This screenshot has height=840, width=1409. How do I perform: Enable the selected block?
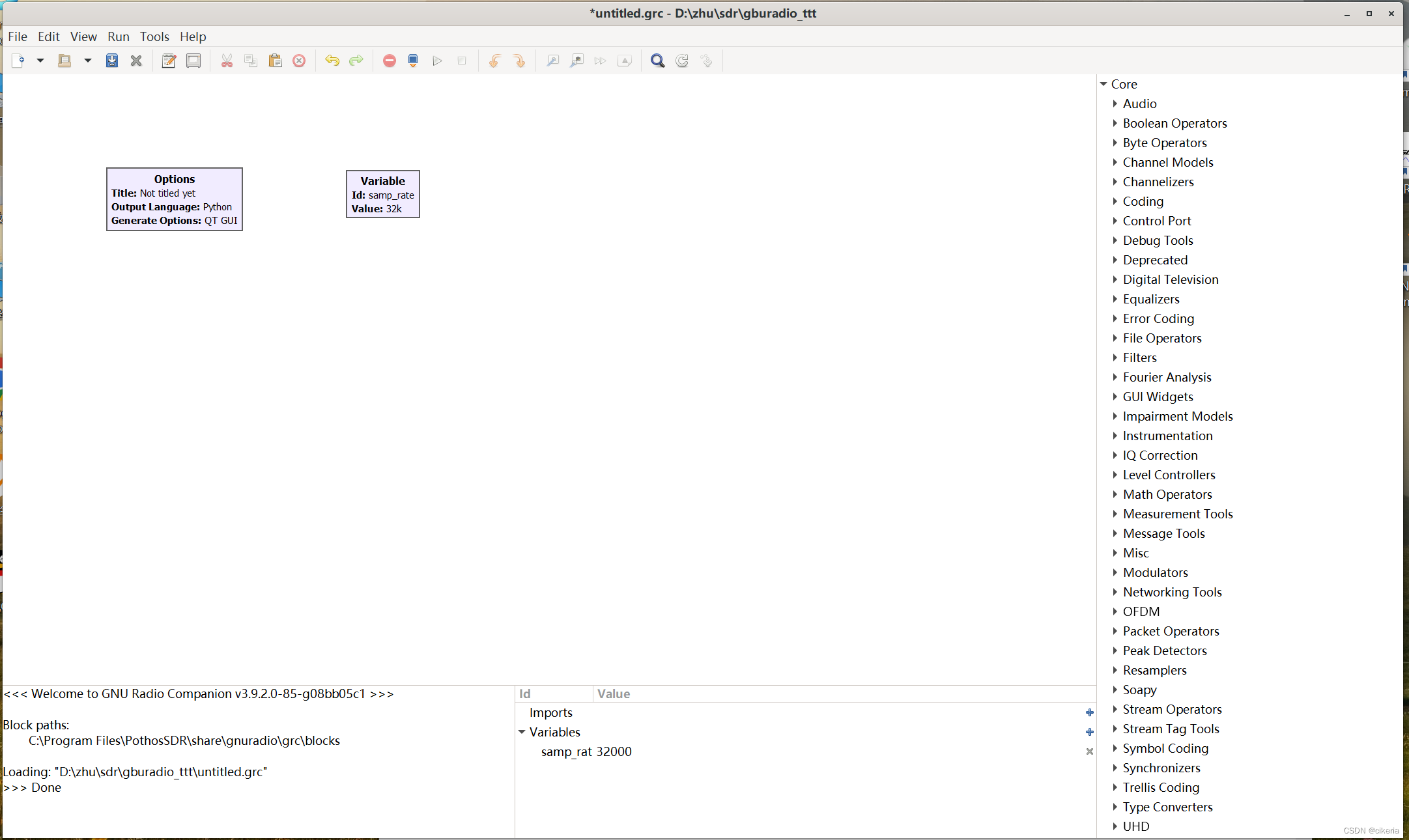click(x=412, y=61)
